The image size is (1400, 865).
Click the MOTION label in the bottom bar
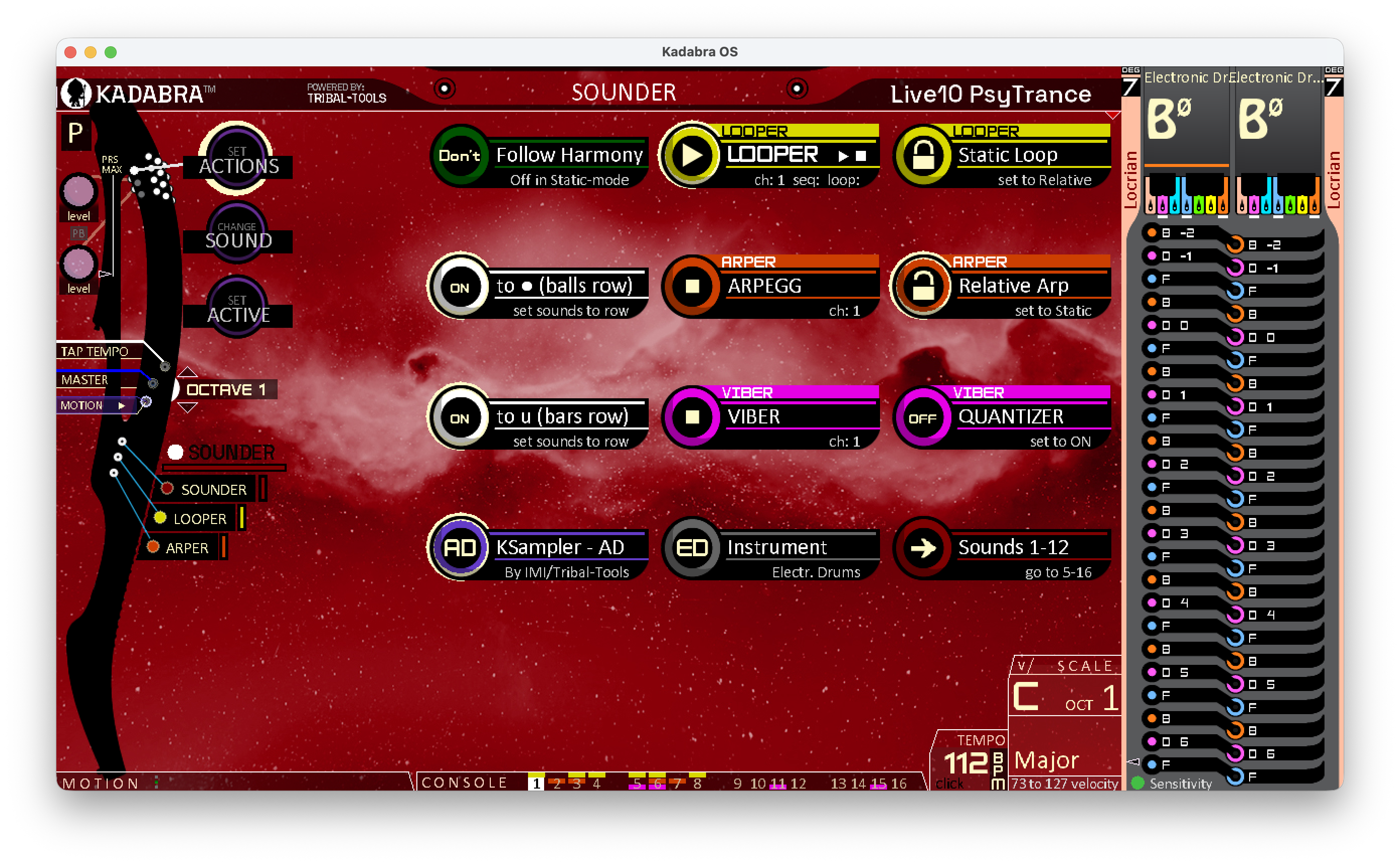coord(101,783)
